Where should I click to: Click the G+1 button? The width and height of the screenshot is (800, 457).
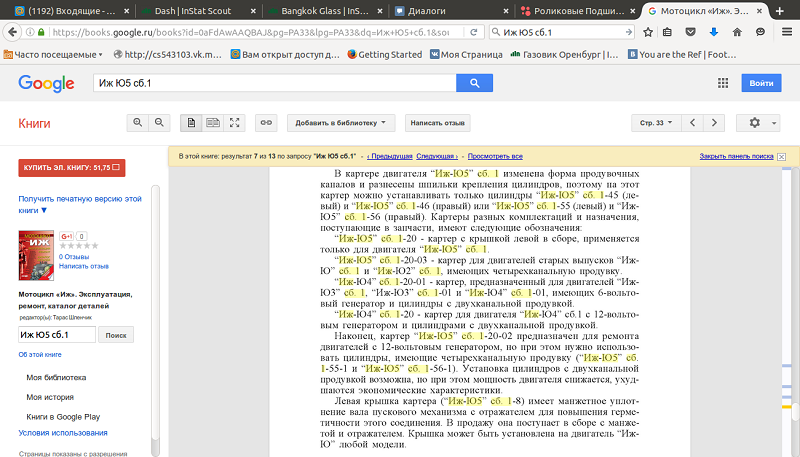click(x=67, y=236)
